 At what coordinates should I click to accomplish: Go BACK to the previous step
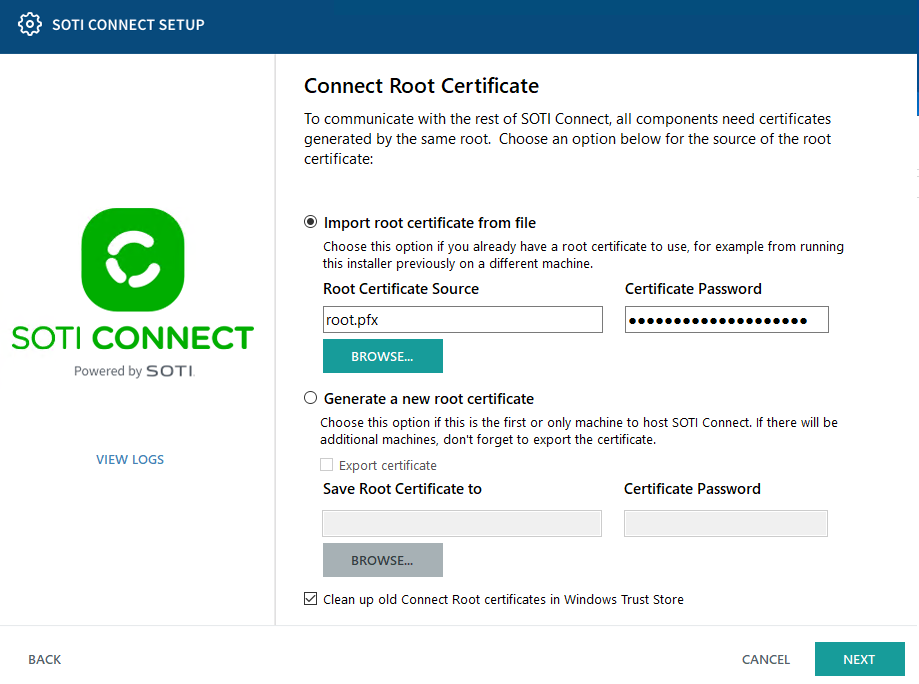pyautogui.click(x=44, y=659)
